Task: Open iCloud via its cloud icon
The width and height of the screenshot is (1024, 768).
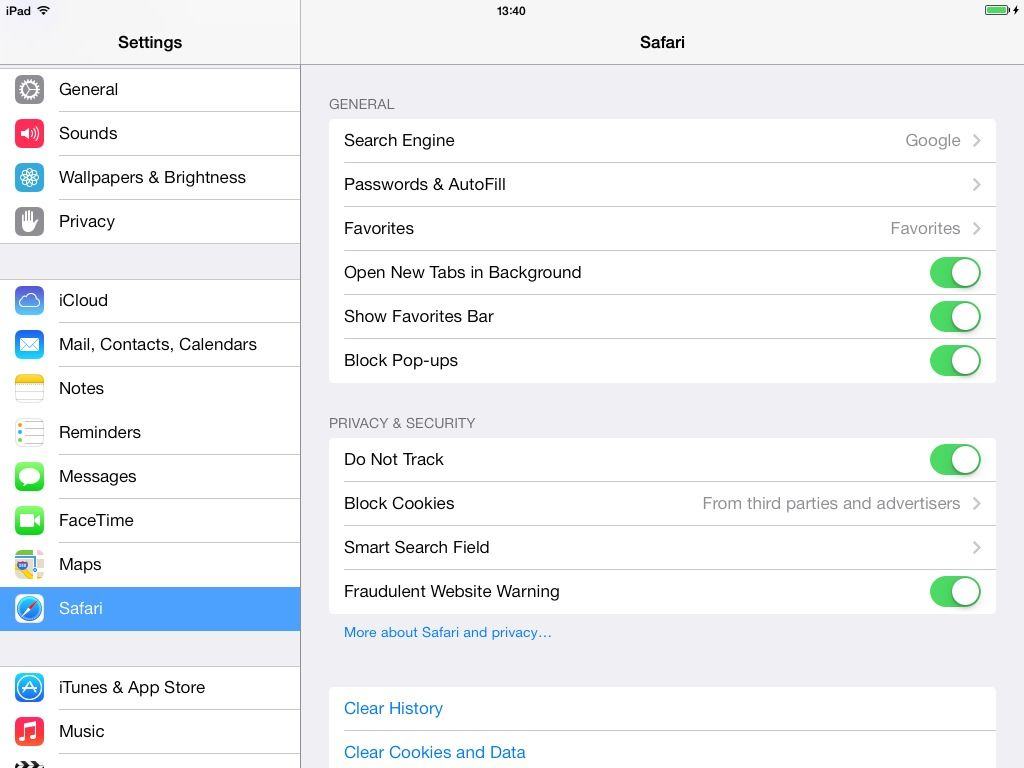Action: pos(29,300)
